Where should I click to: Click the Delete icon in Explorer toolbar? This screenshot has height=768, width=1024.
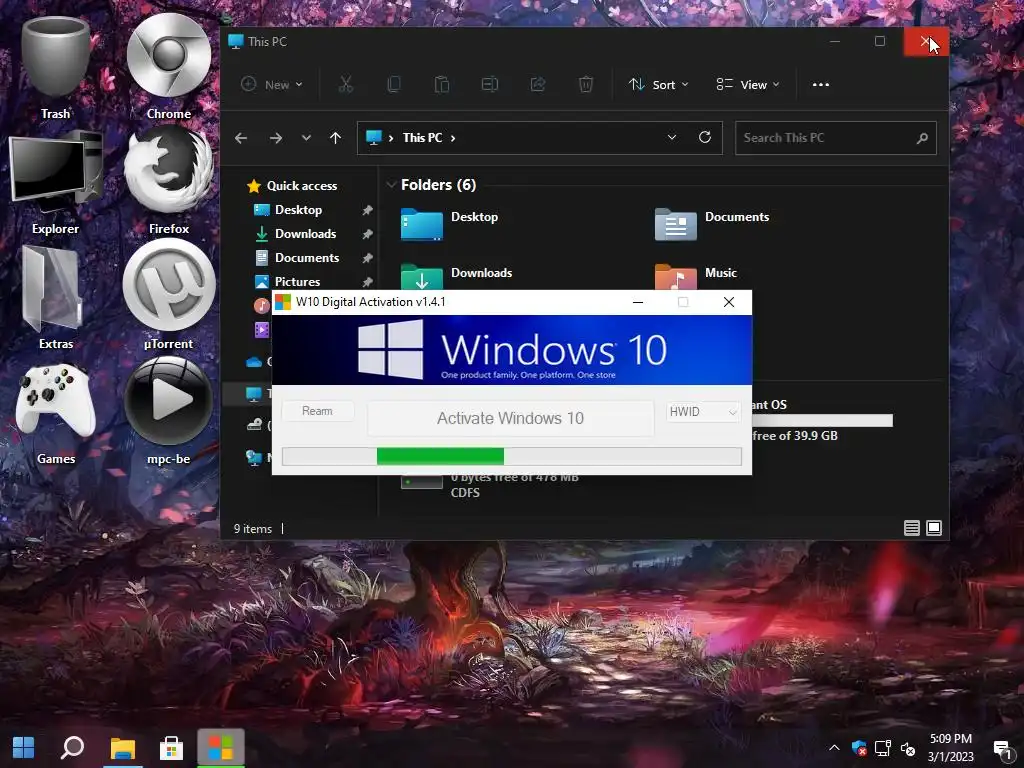coord(586,84)
